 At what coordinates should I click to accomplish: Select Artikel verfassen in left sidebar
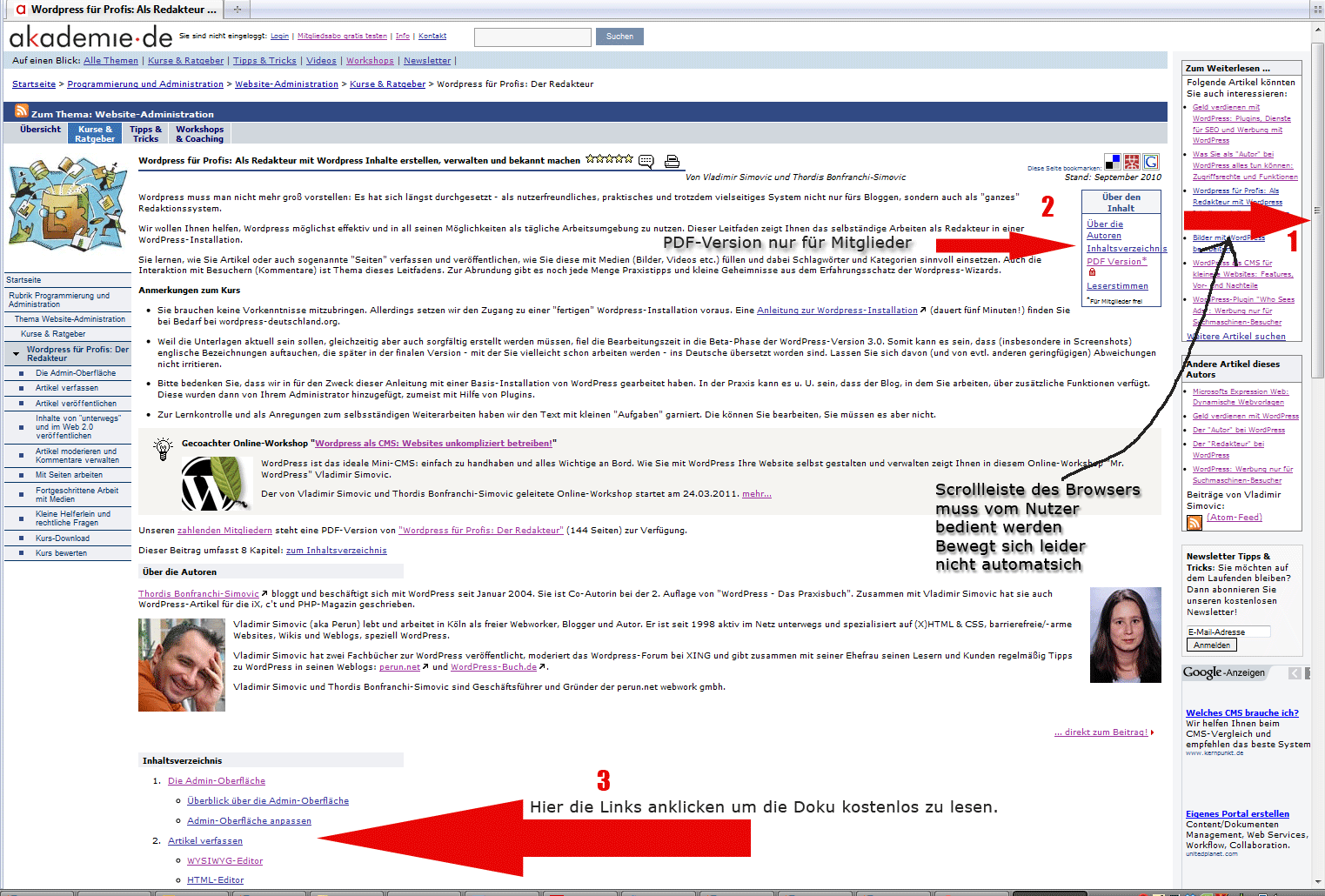click(x=67, y=388)
